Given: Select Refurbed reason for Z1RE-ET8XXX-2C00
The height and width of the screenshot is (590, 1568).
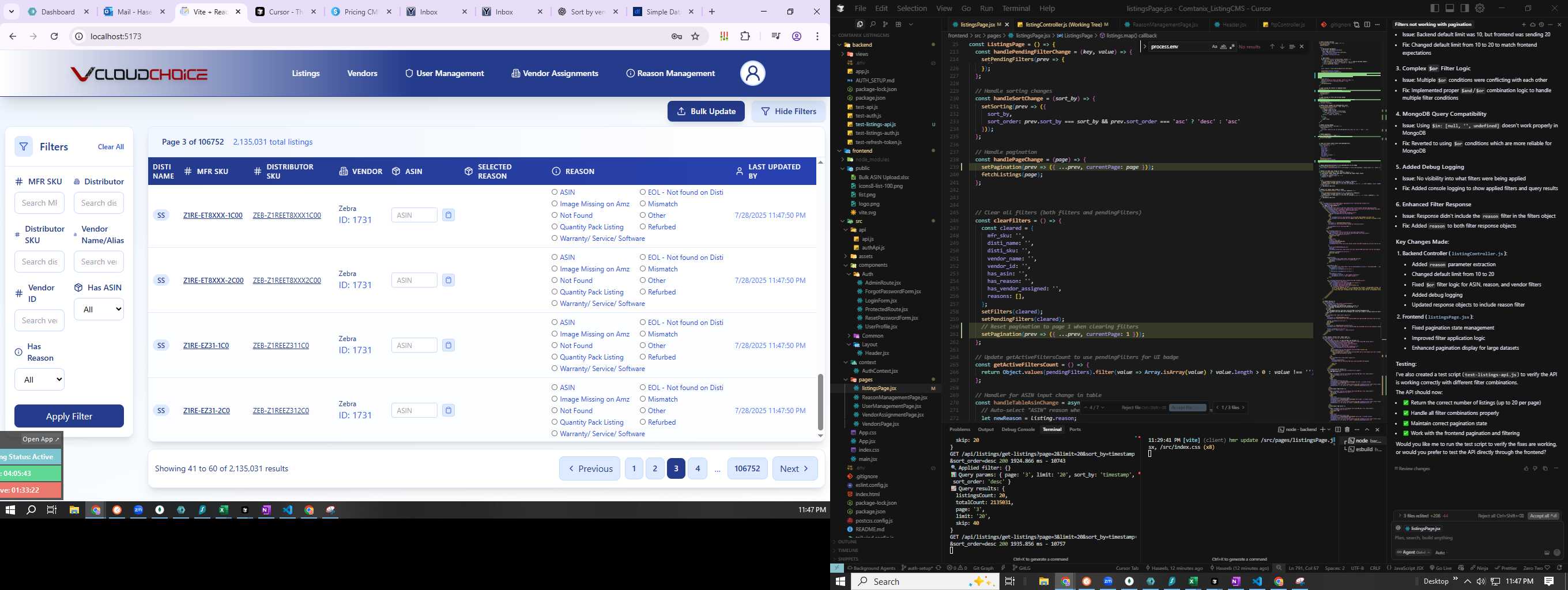Looking at the screenshot, I should coord(643,292).
